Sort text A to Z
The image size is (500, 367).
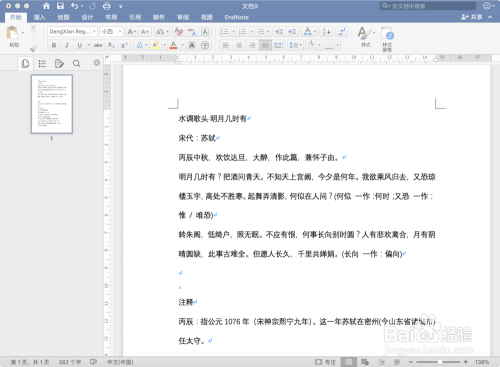point(326,32)
